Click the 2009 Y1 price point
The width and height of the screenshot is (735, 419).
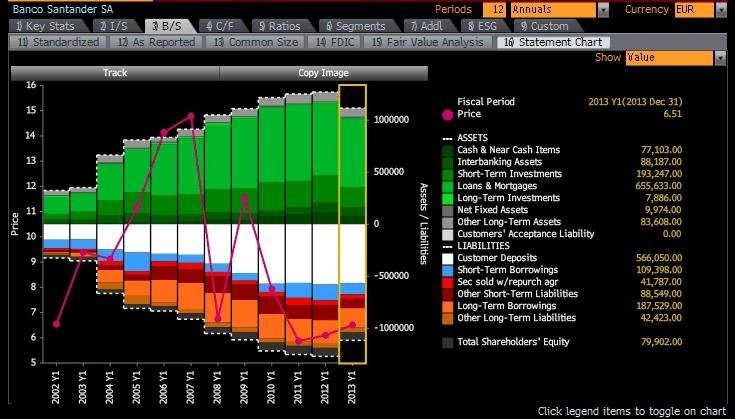[x=245, y=199]
